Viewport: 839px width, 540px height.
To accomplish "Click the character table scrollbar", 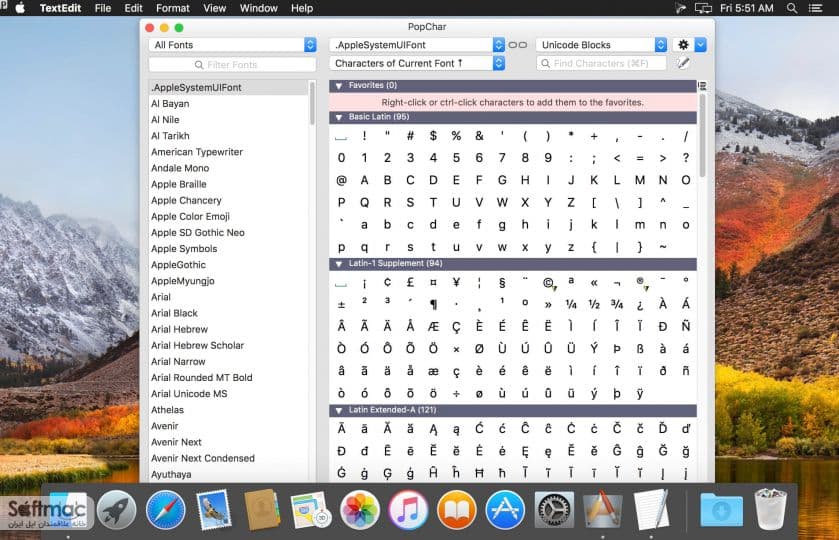I will (703, 136).
